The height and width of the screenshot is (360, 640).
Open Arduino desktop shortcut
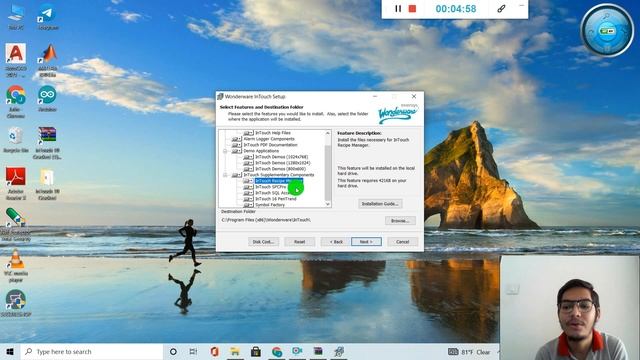[x=47, y=98]
